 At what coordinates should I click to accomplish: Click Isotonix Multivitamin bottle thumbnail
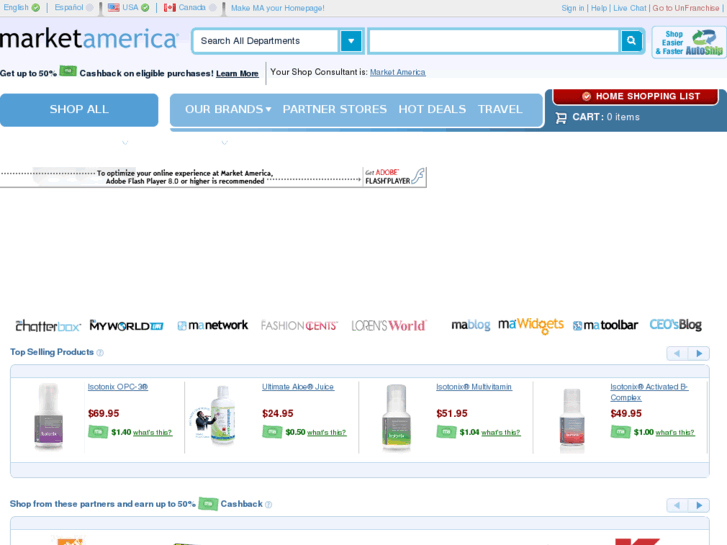[x=396, y=417]
